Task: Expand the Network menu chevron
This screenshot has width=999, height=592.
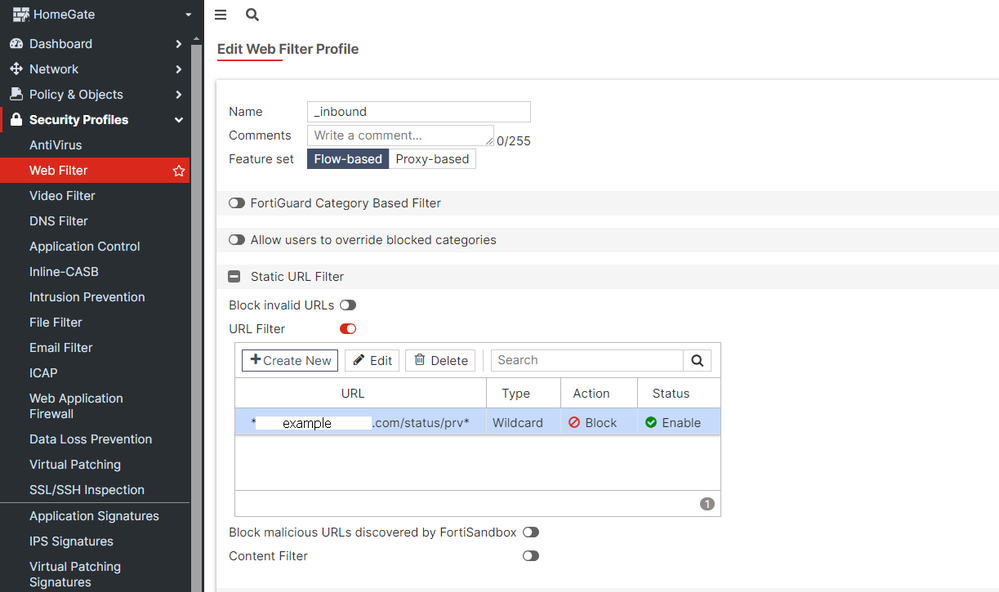Action: coord(178,69)
